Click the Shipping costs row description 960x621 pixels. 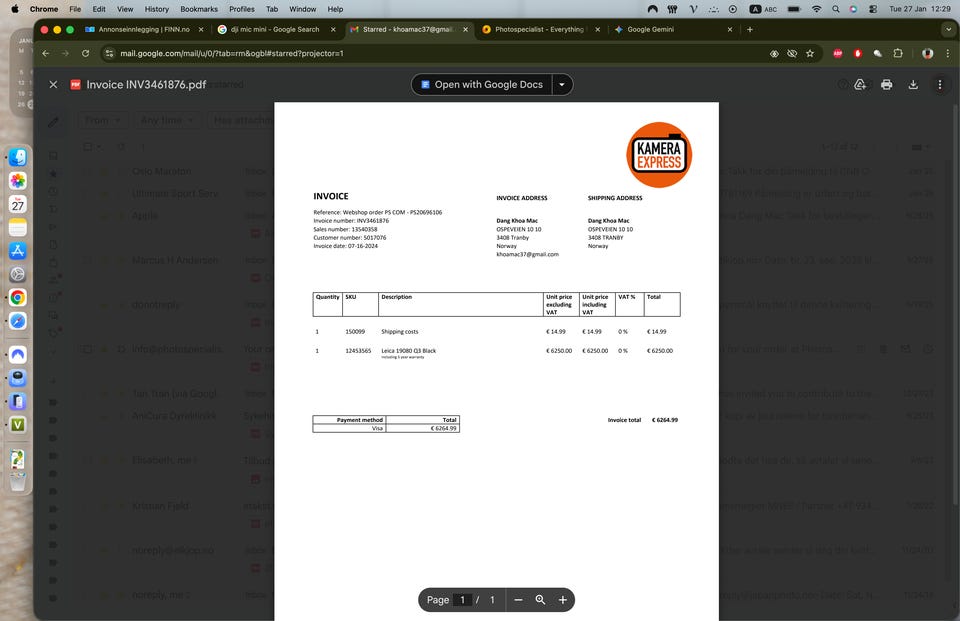tap(400, 332)
